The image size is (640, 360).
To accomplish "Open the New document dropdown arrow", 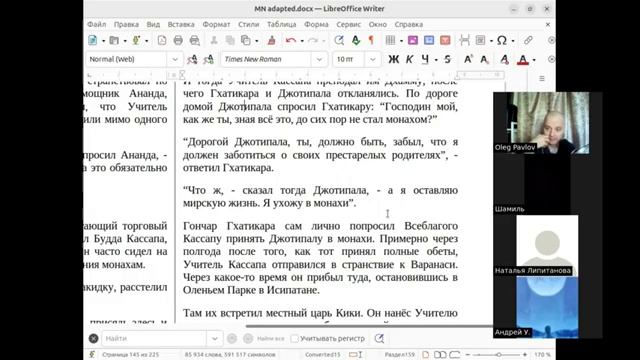I will [103, 41].
